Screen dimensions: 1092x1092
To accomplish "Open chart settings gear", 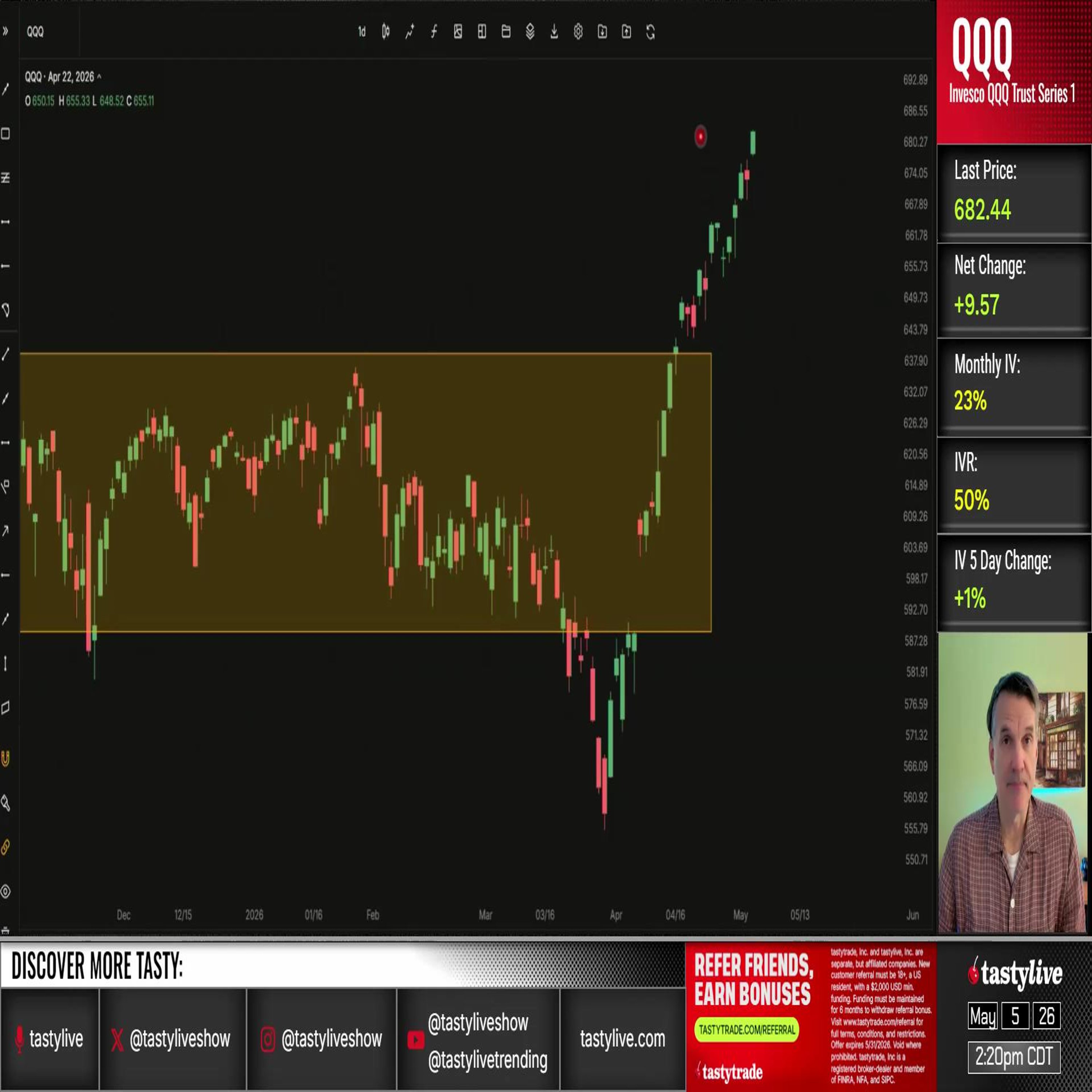I will tap(578, 32).
